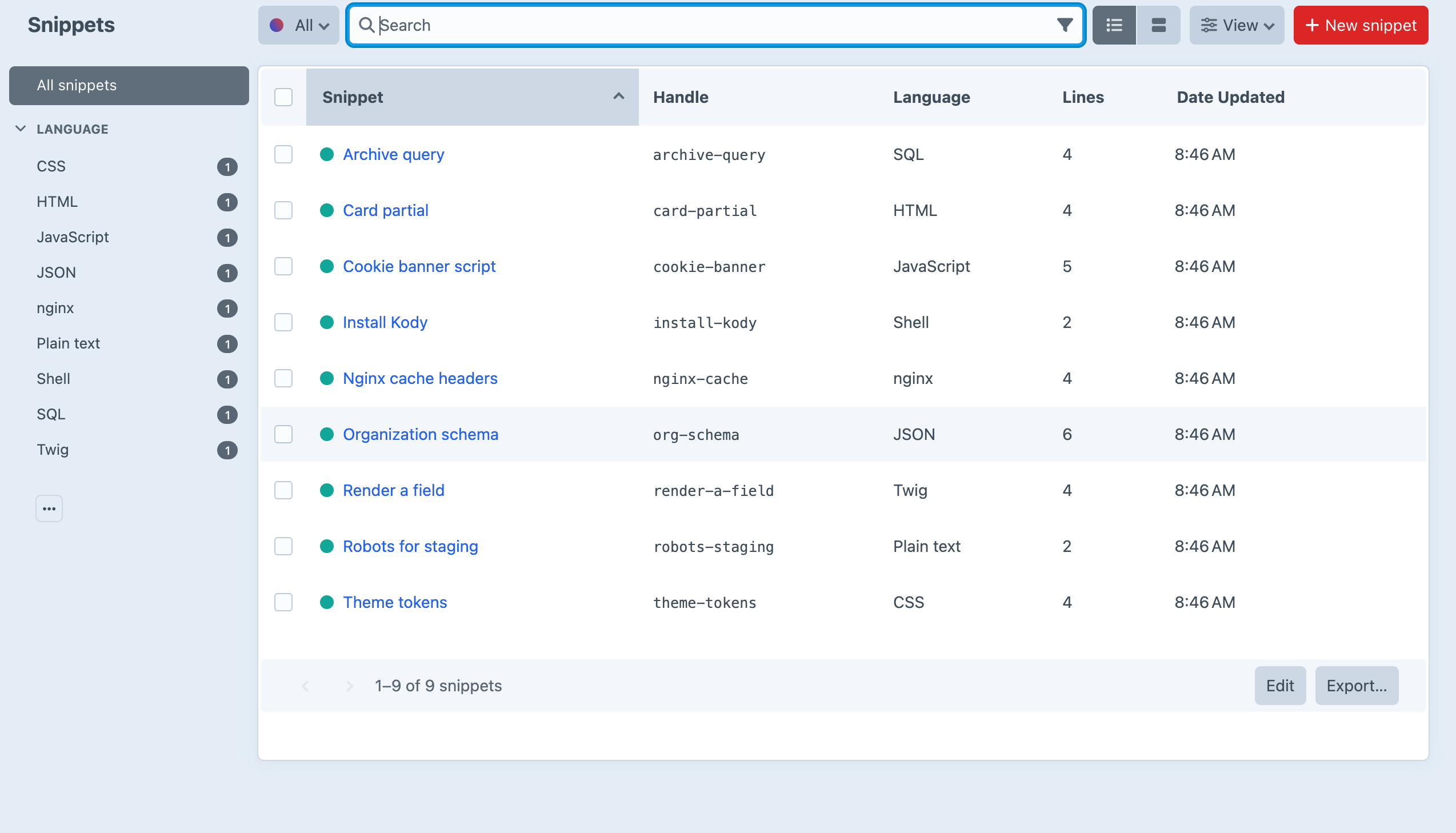Open the search filter funnel icon
The width and height of the screenshot is (1456, 833).
click(1064, 25)
